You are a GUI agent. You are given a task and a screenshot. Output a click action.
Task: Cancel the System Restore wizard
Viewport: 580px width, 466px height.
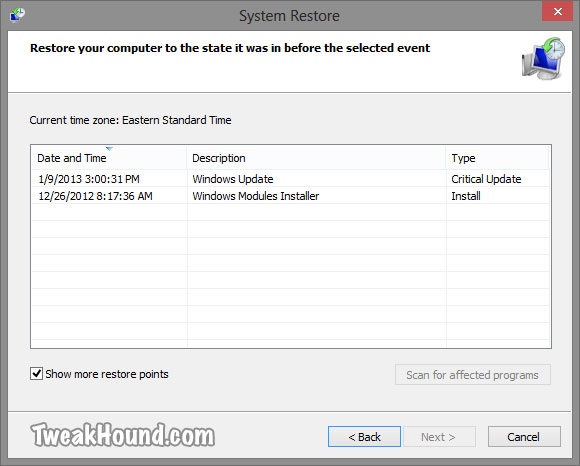524,436
